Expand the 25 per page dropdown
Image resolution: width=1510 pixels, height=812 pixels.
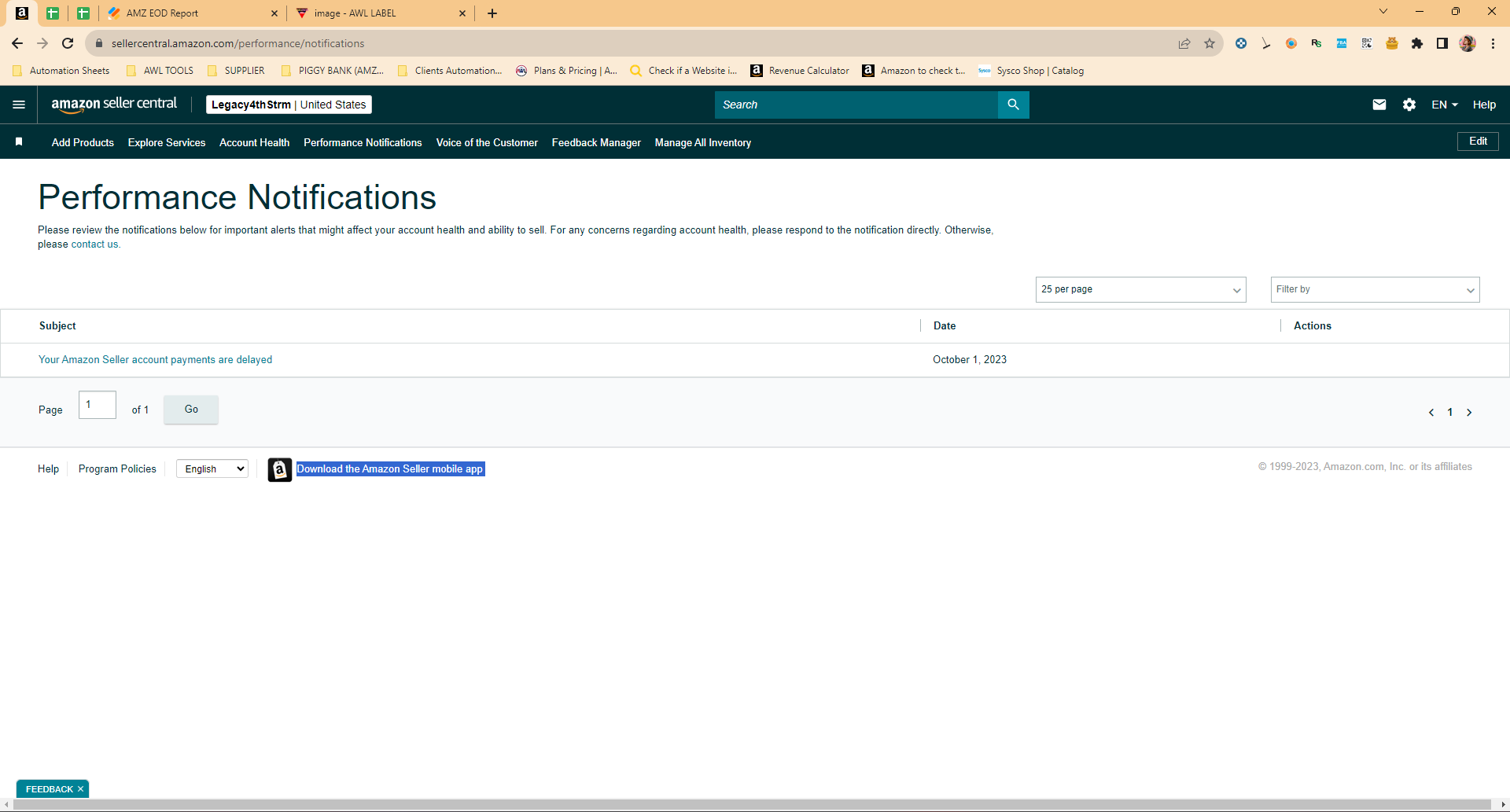pyautogui.click(x=1140, y=289)
